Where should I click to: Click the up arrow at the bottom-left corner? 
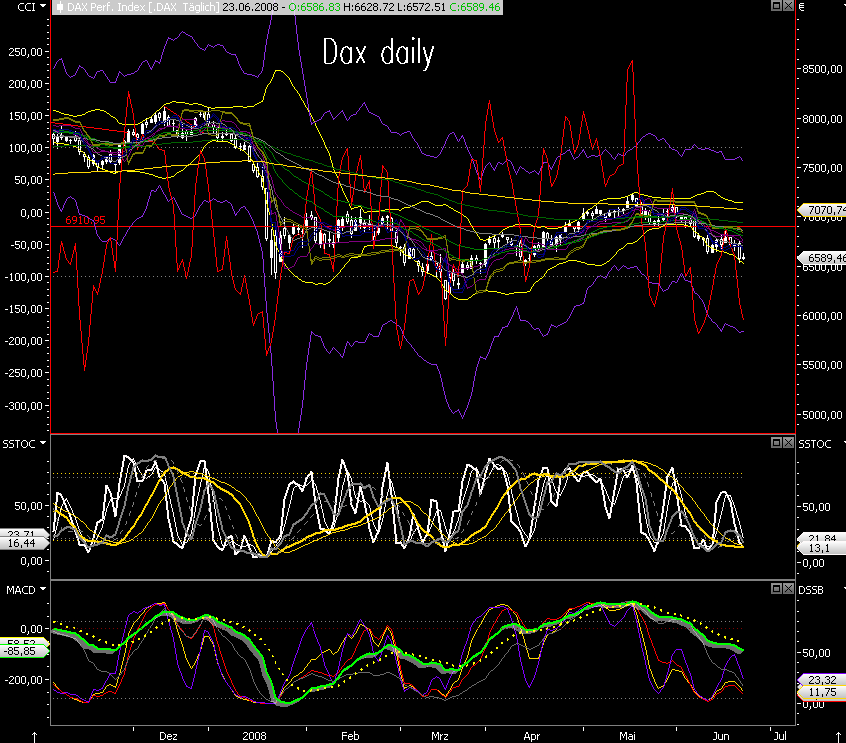point(35,737)
